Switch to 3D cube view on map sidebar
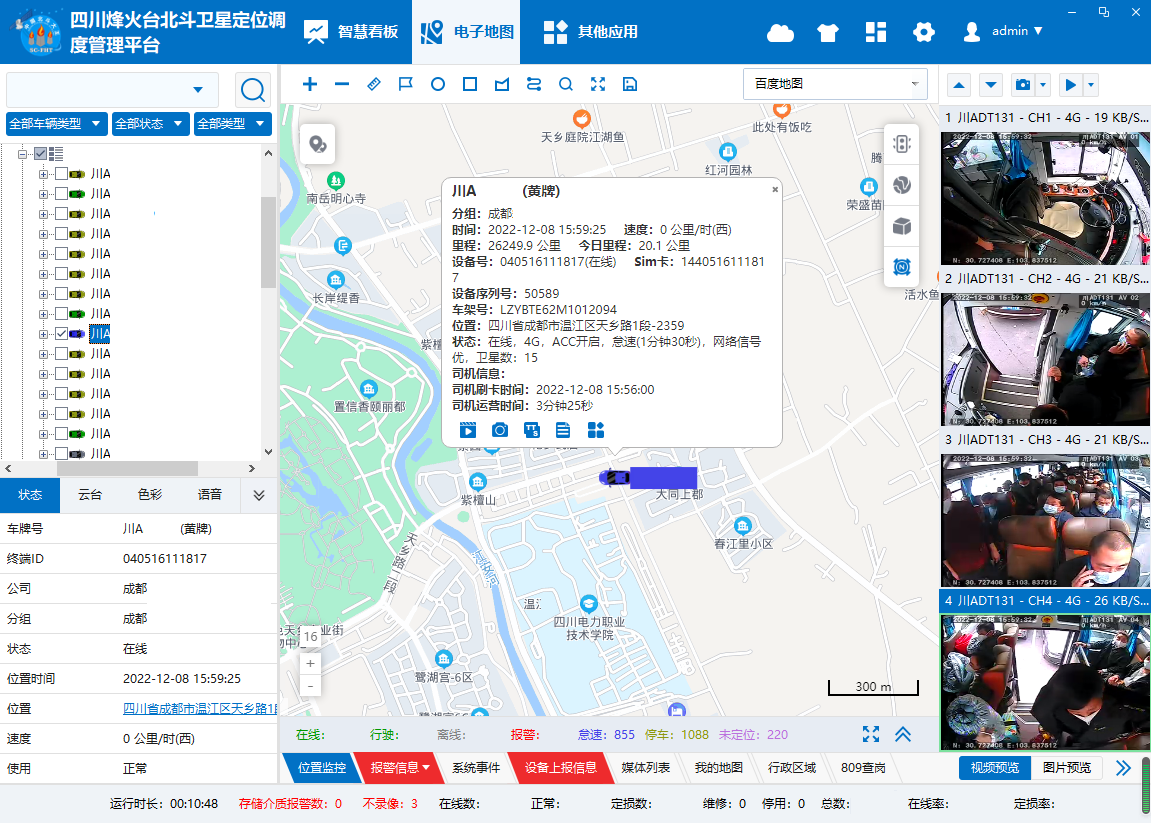The image size is (1151, 823). (901, 226)
